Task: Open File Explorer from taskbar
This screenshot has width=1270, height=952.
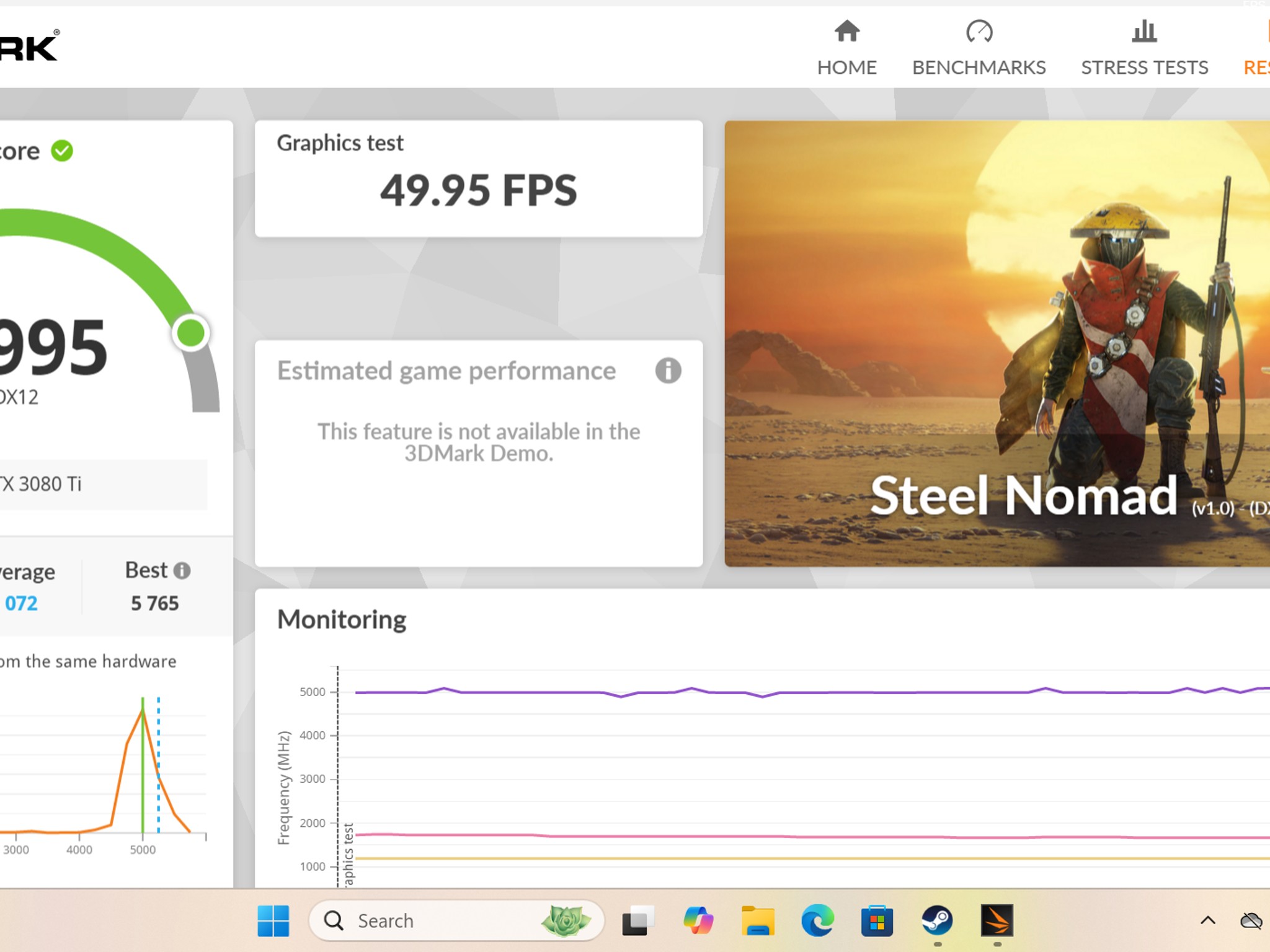Action: click(x=758, y=921)
